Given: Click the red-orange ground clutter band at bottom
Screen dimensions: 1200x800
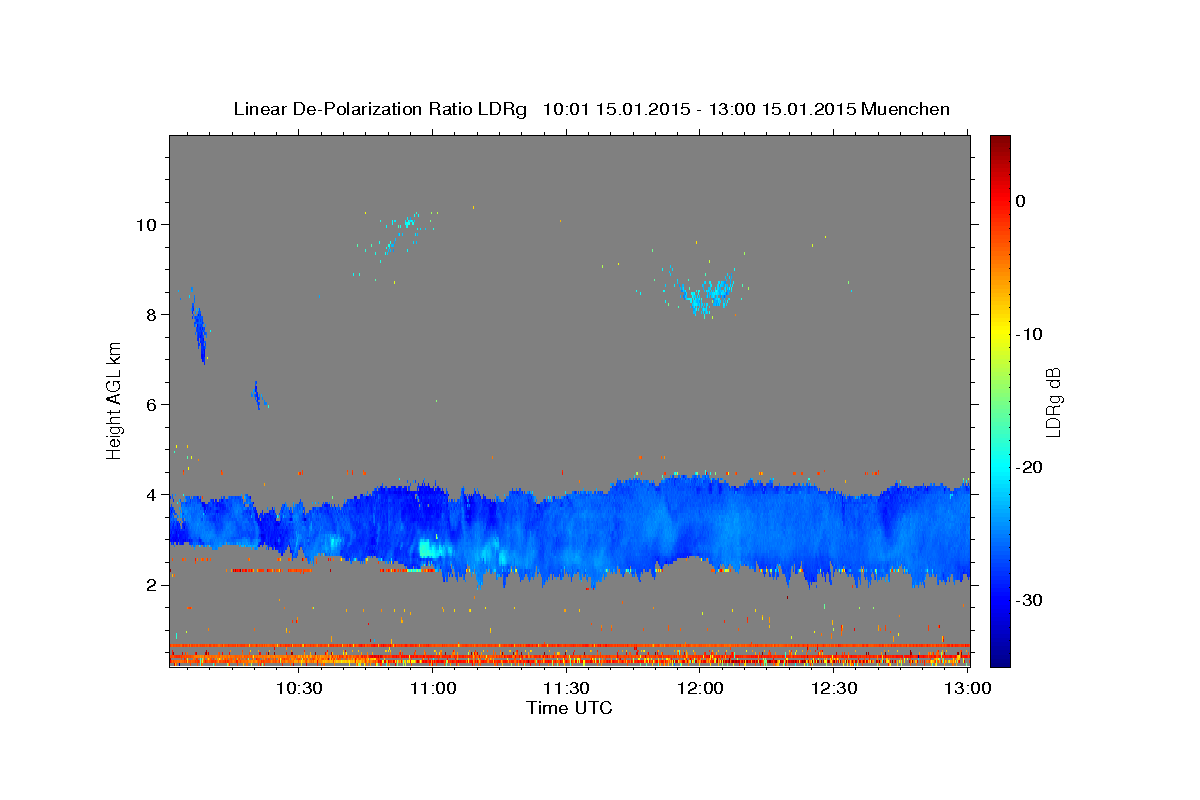Looking at the screenshot, I should click(x=569, y=655).
